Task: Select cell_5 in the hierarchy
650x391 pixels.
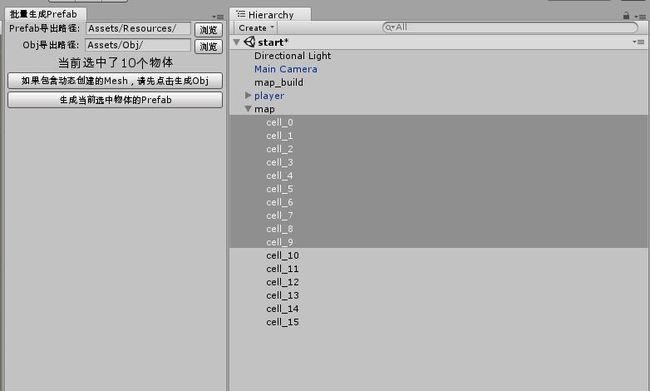Action: pos(439,189)
